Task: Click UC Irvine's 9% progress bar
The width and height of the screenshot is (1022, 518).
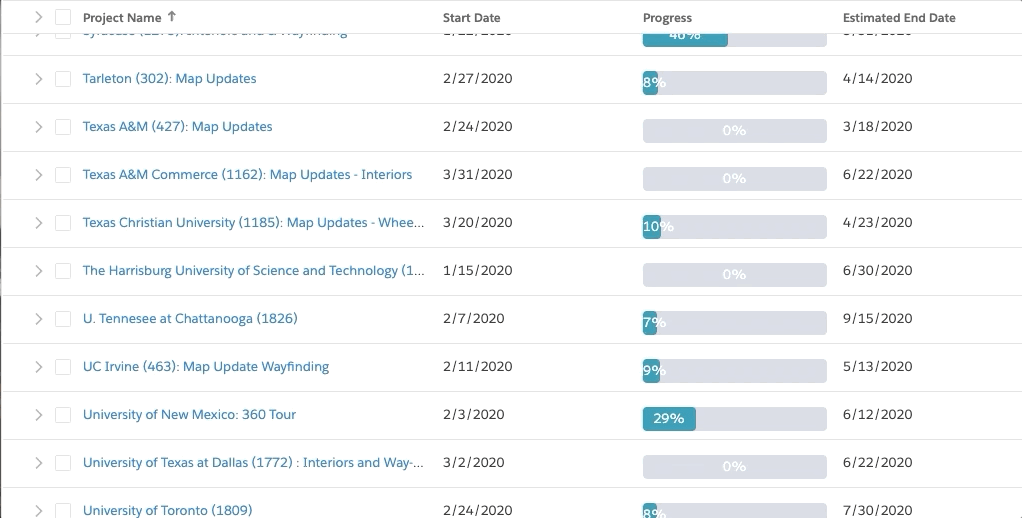Action: pyautogui.click(x=735, y=371)
